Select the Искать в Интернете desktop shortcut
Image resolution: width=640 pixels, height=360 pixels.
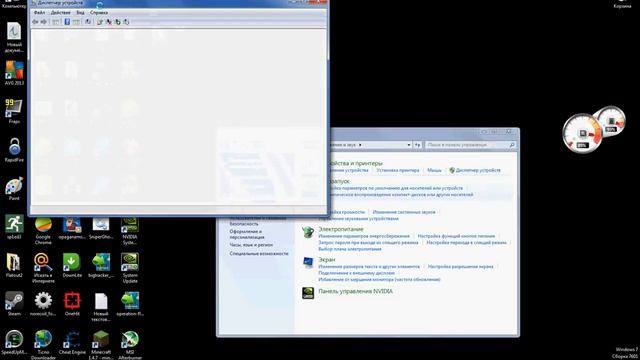pyautogui.click(x=43, y=268)
